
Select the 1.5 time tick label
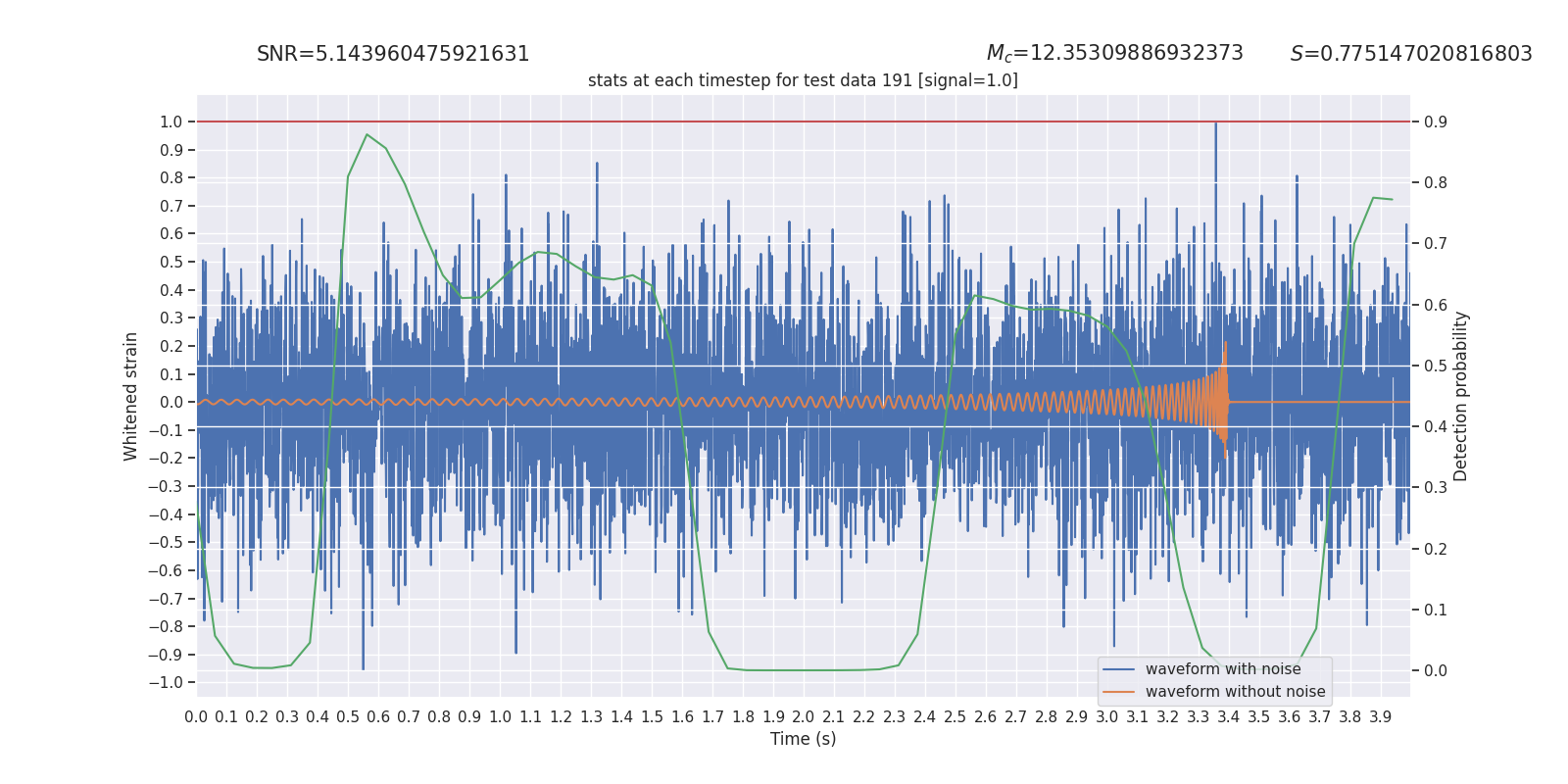652,716
